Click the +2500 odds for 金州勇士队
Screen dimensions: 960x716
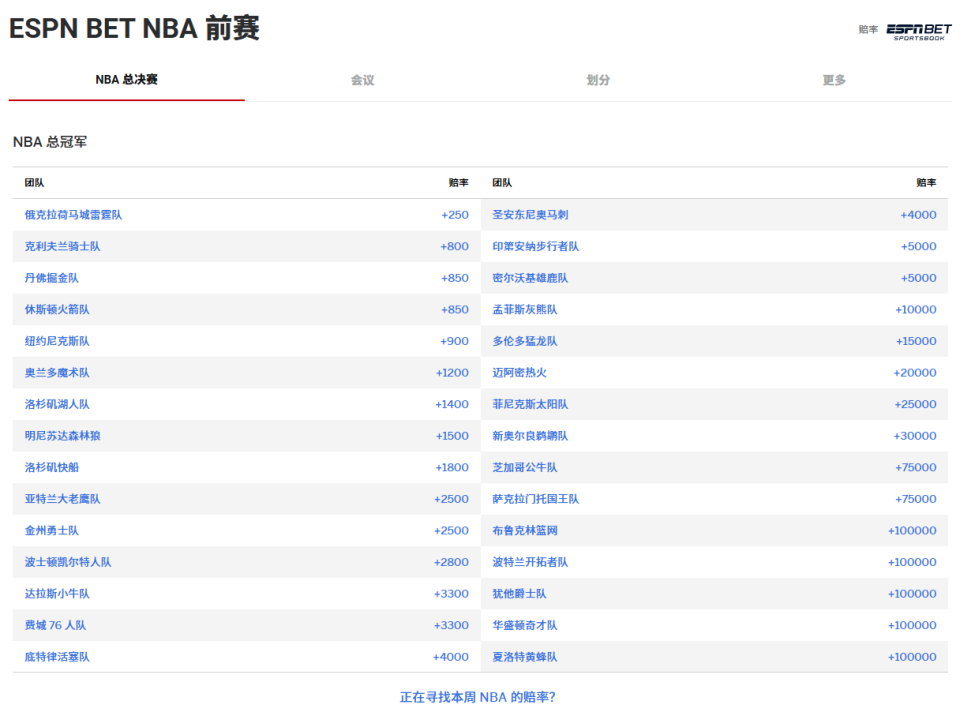pyautogui.click(x=451, y=530)
